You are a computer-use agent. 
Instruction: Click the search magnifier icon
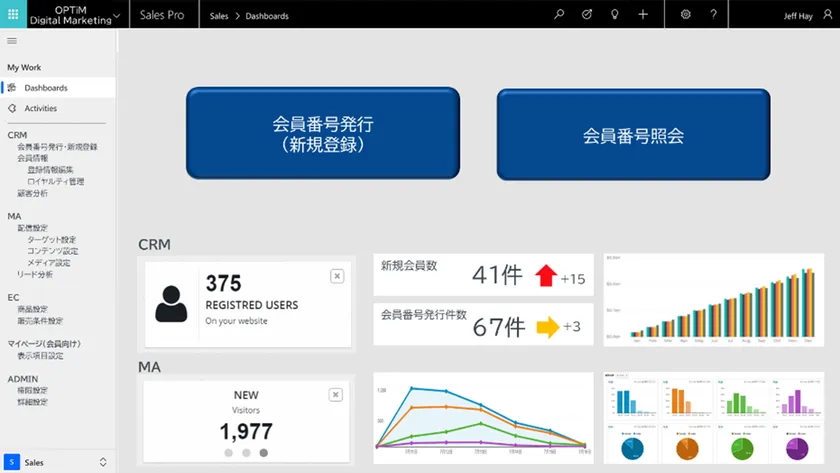point(559,15)
